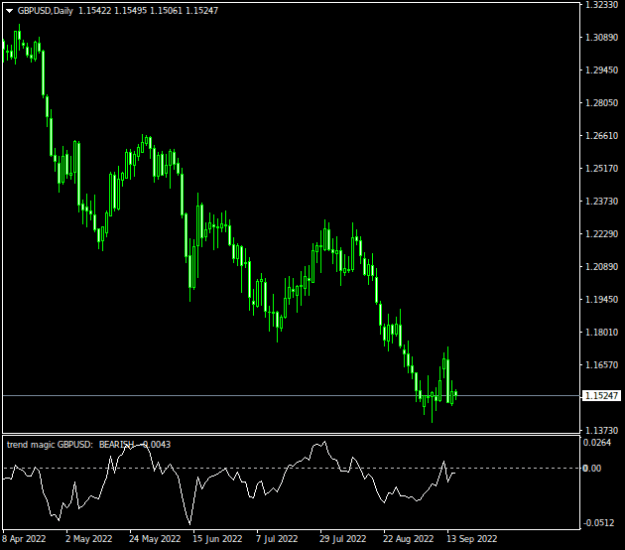Viewport: 625px width, 550px height.
Task: Click indicator zero level label 0.00
Action: coord(592,468)
